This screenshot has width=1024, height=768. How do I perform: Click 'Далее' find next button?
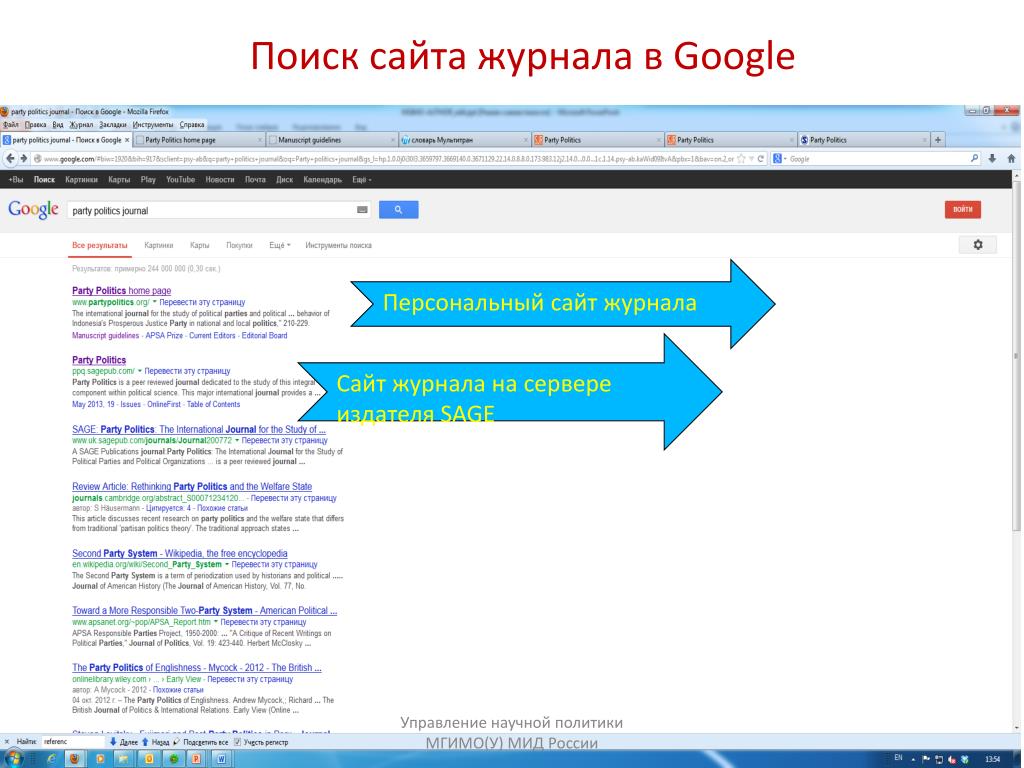(123, 742)
